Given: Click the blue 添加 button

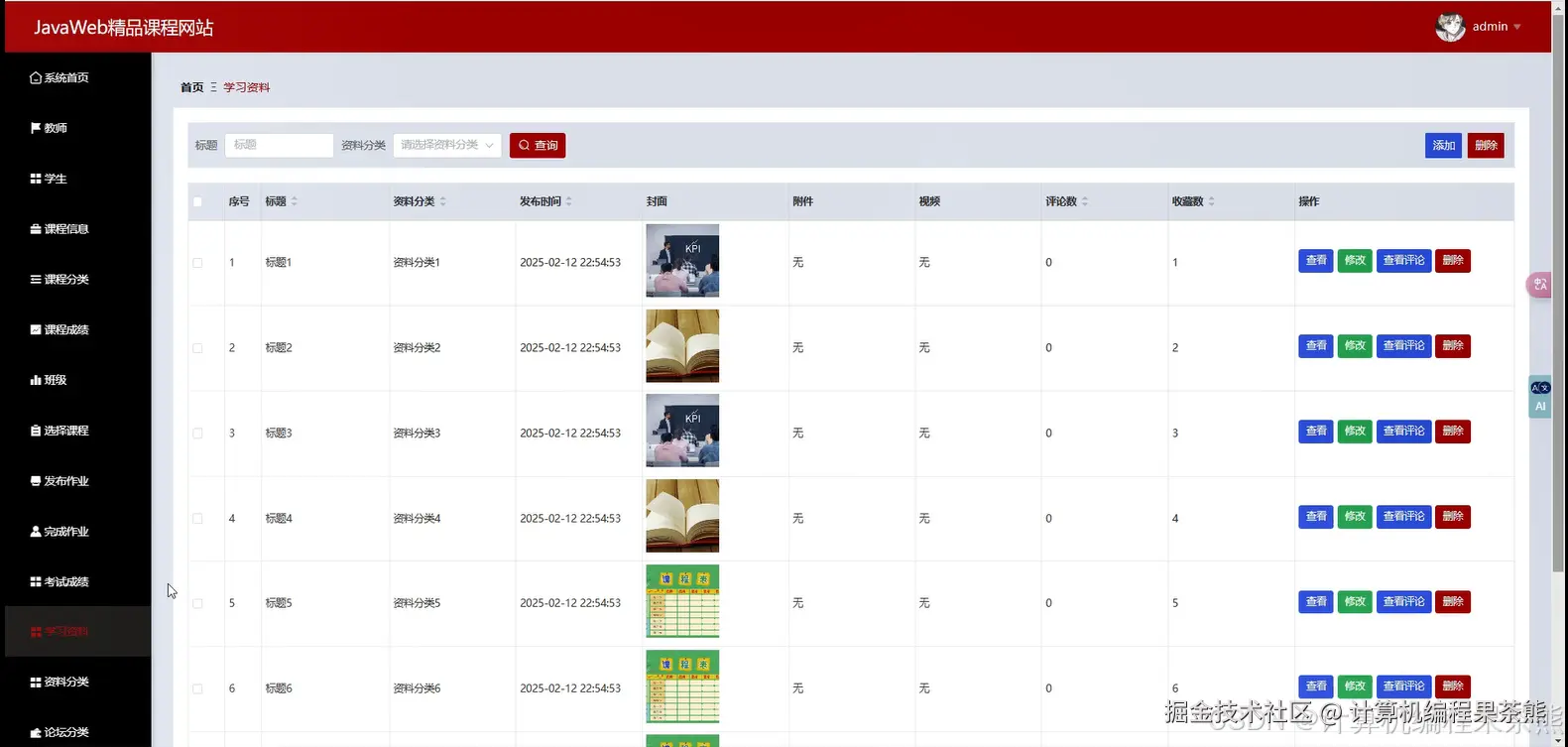Looking at the screenshot, I should click(x=1443, y=145).
